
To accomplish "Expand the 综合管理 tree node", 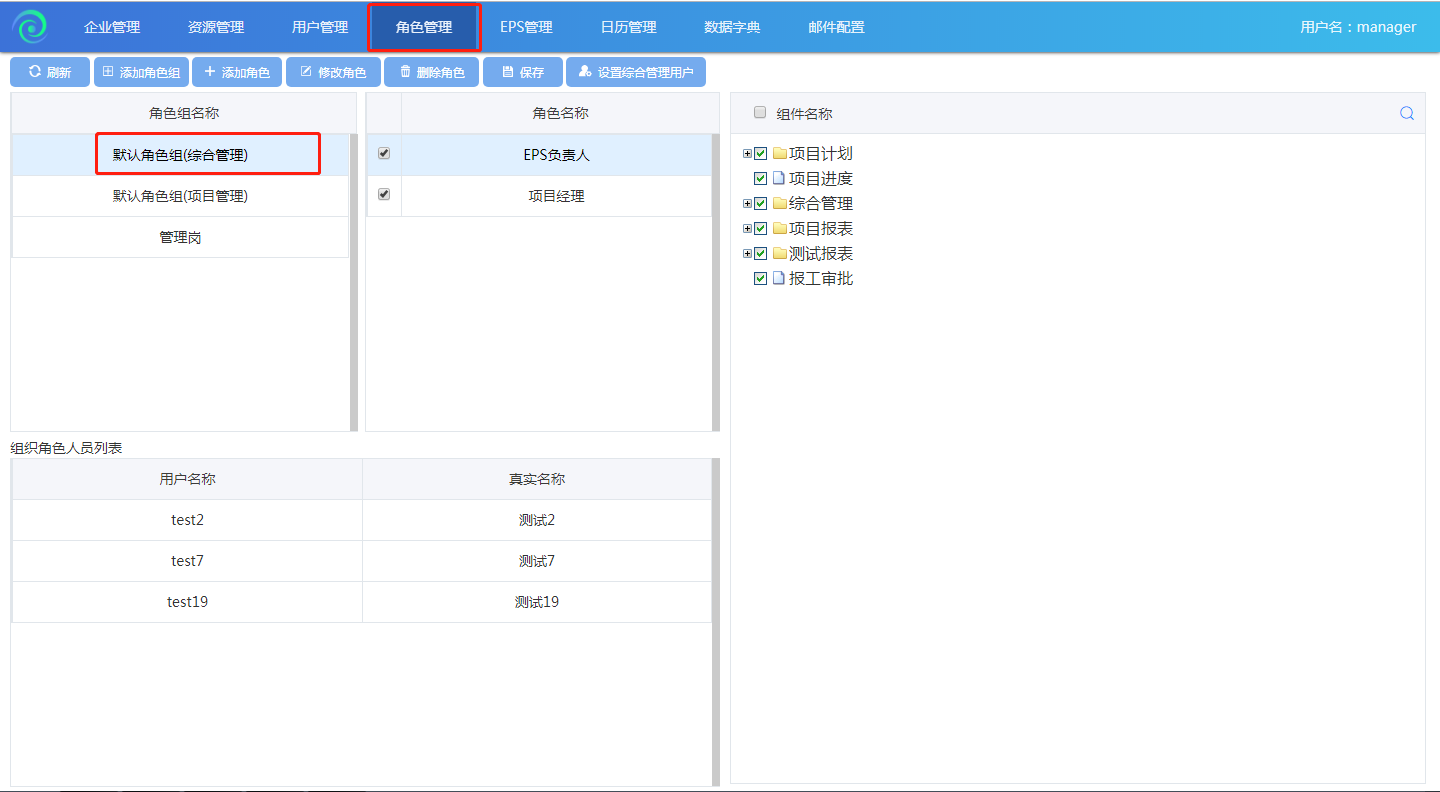I will pyautogui.click(x=747, y=204).
